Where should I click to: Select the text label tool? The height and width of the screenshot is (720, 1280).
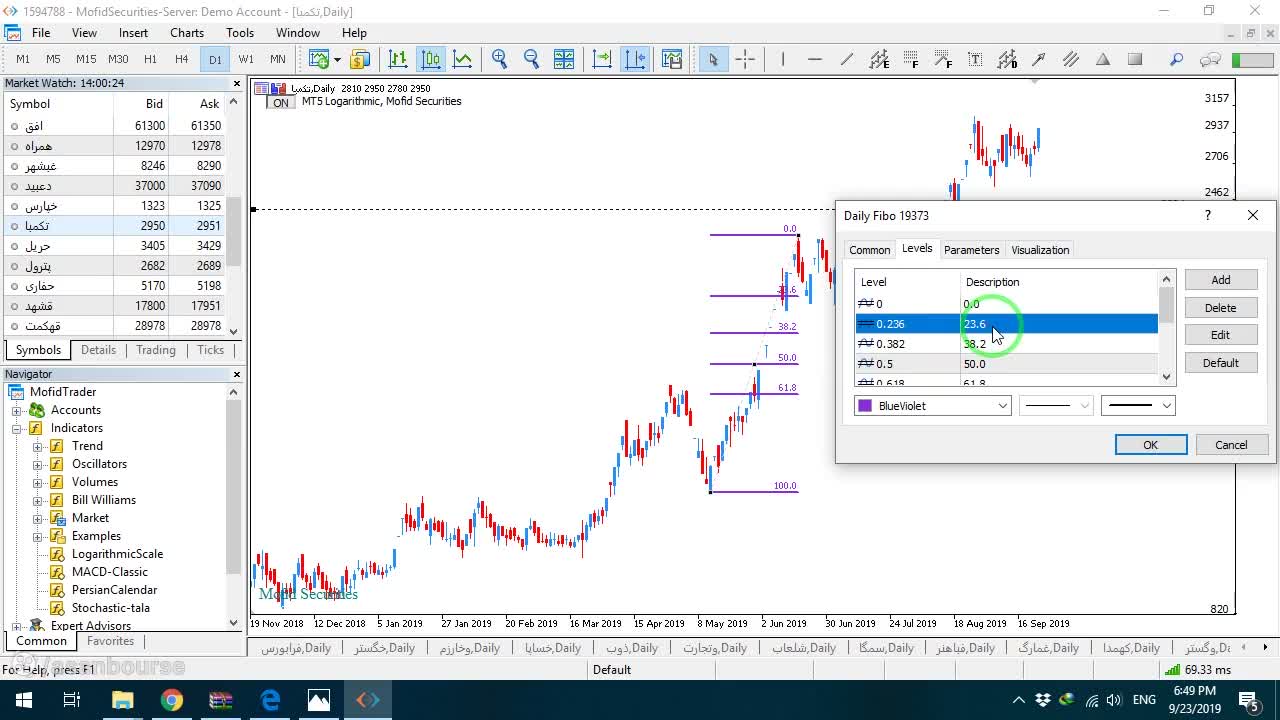(975, 59)
